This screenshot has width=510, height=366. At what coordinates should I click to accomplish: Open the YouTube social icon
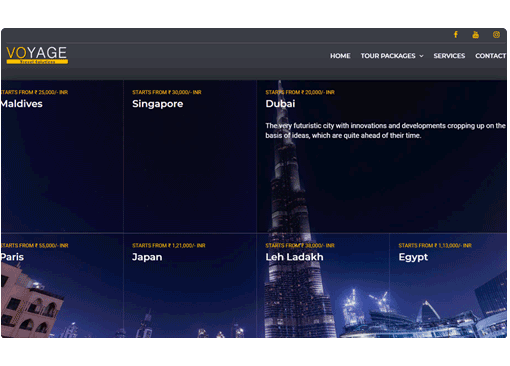point(476,35)
